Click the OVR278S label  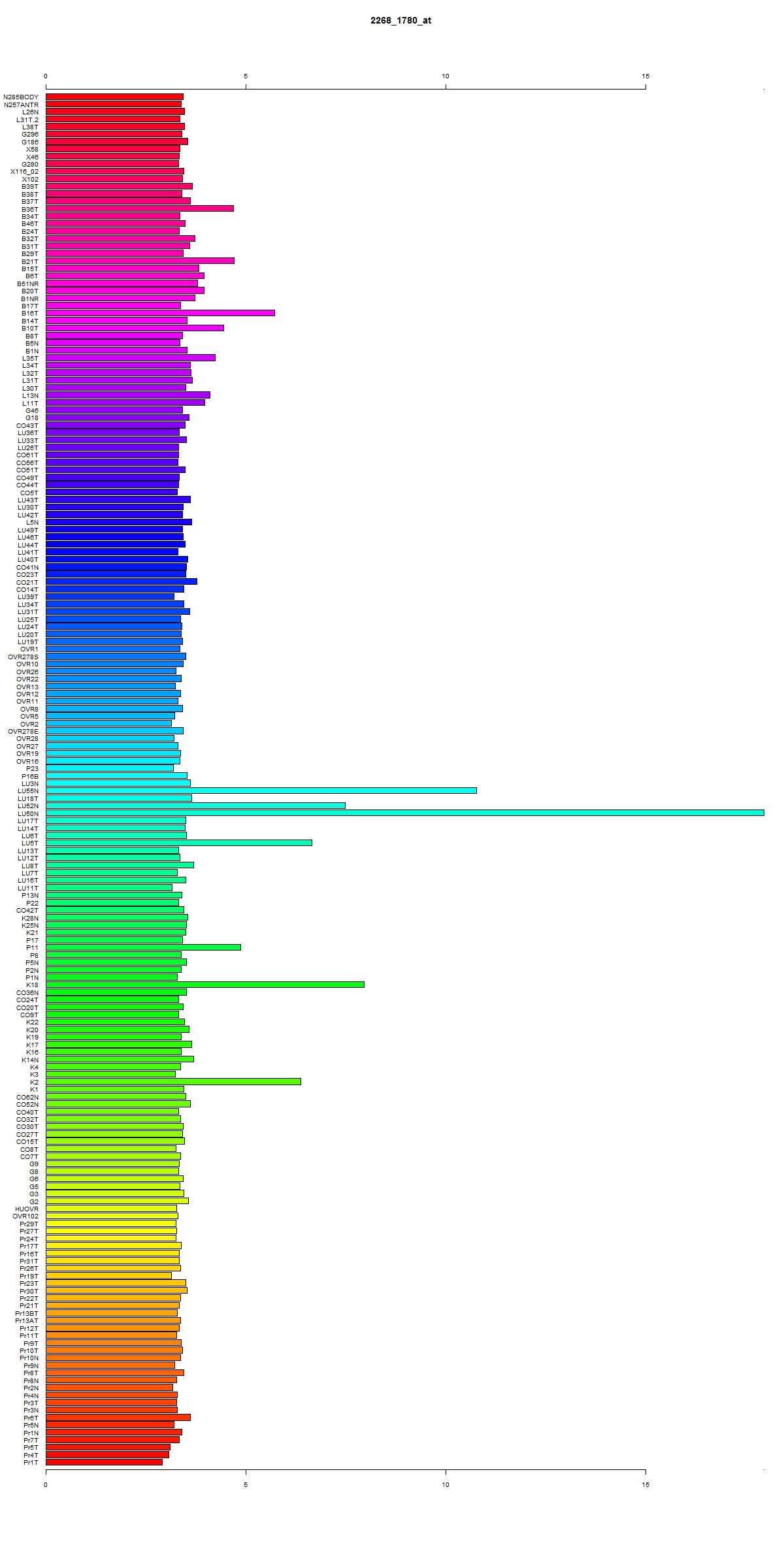[x=23, y=657]
